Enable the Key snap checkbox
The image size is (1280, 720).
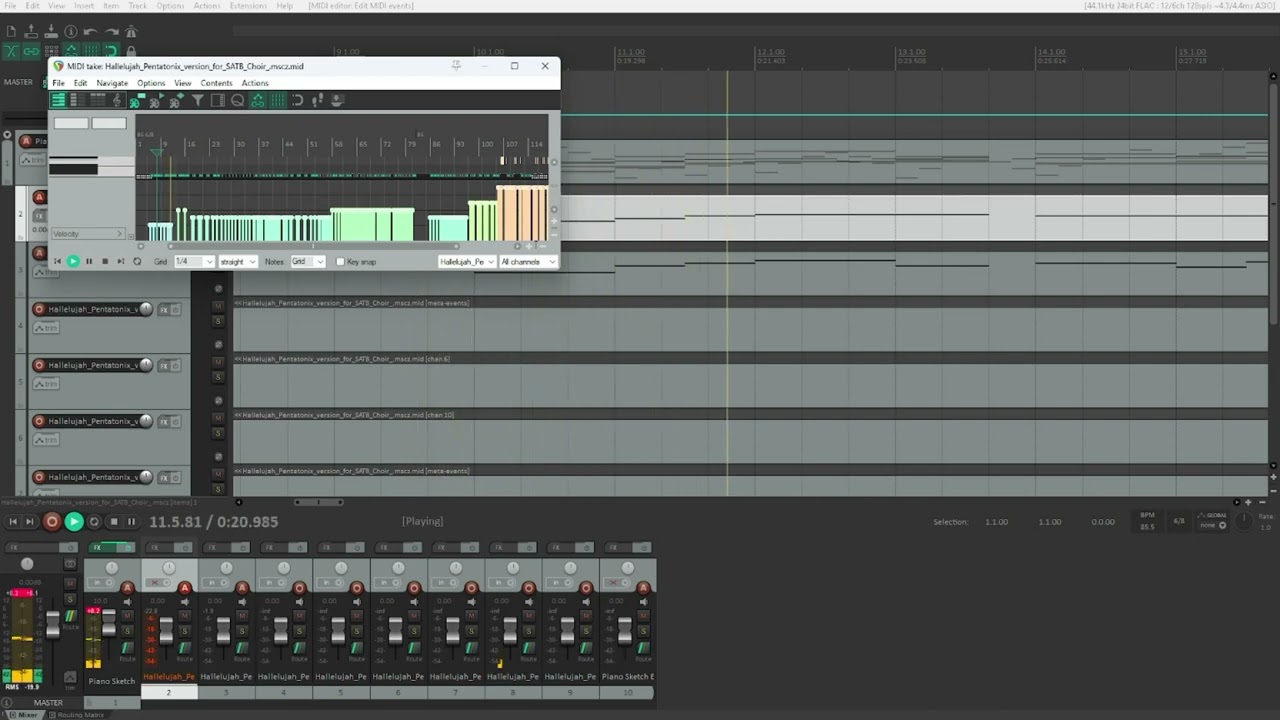(x=340, y=262)
